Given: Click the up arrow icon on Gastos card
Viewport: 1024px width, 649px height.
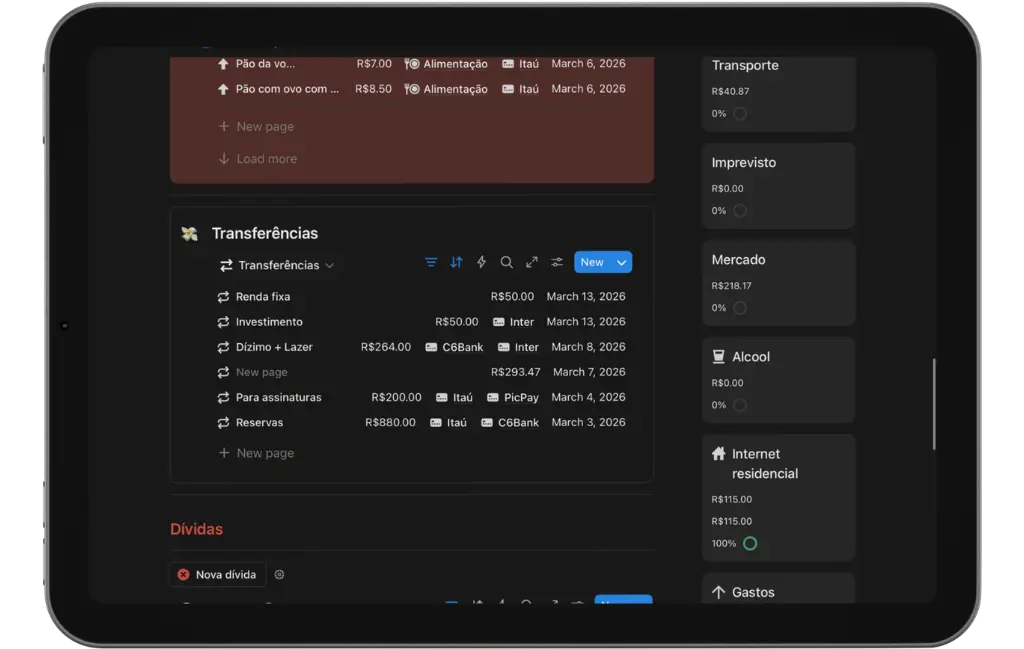Looking at the screenshot, I should [x=718, y=592].
